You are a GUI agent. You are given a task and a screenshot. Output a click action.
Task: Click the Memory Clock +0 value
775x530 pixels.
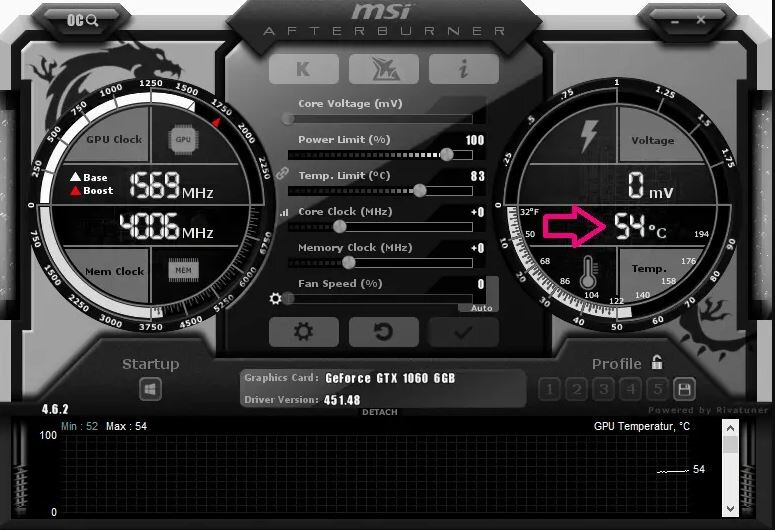(x=477, y=248)
